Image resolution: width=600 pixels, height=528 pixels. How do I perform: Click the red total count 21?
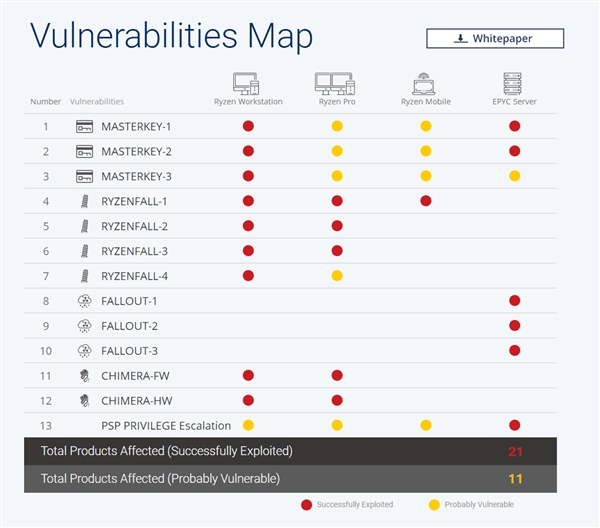(515, 452)
